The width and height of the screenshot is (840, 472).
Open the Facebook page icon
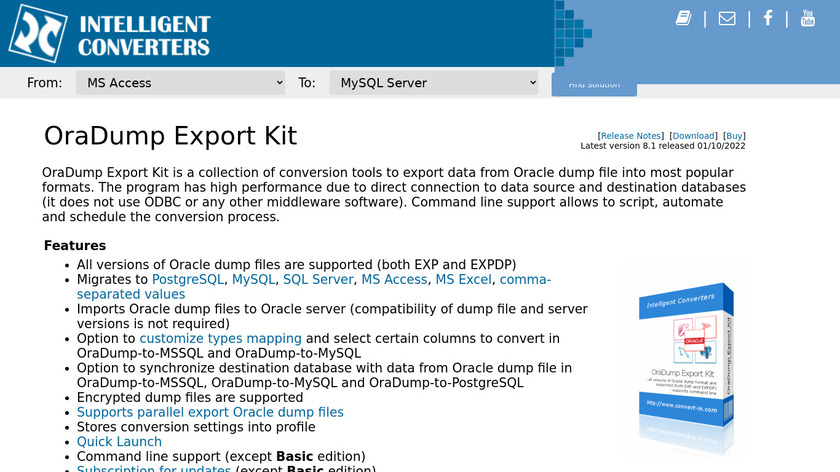768,18
